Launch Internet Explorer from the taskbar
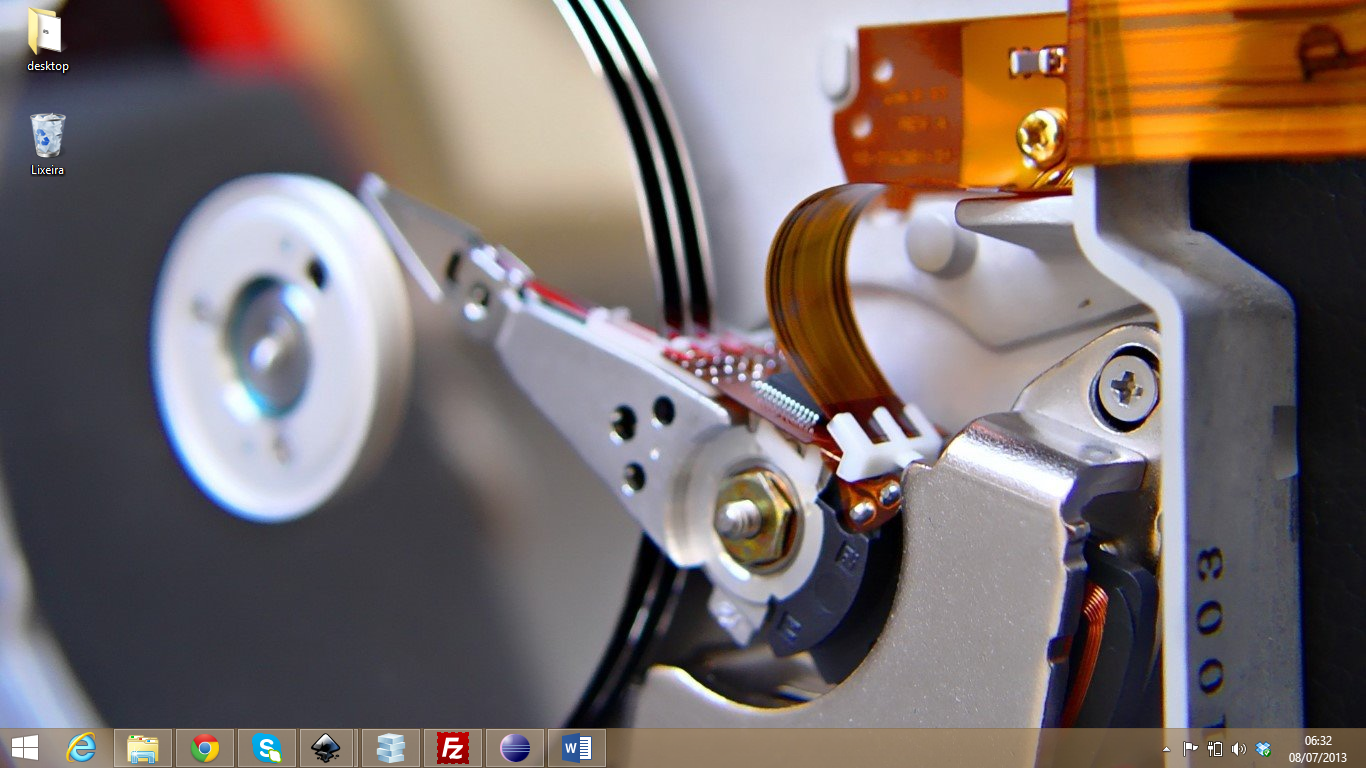This screenshot has width=1366, height=768. [81, 748]
